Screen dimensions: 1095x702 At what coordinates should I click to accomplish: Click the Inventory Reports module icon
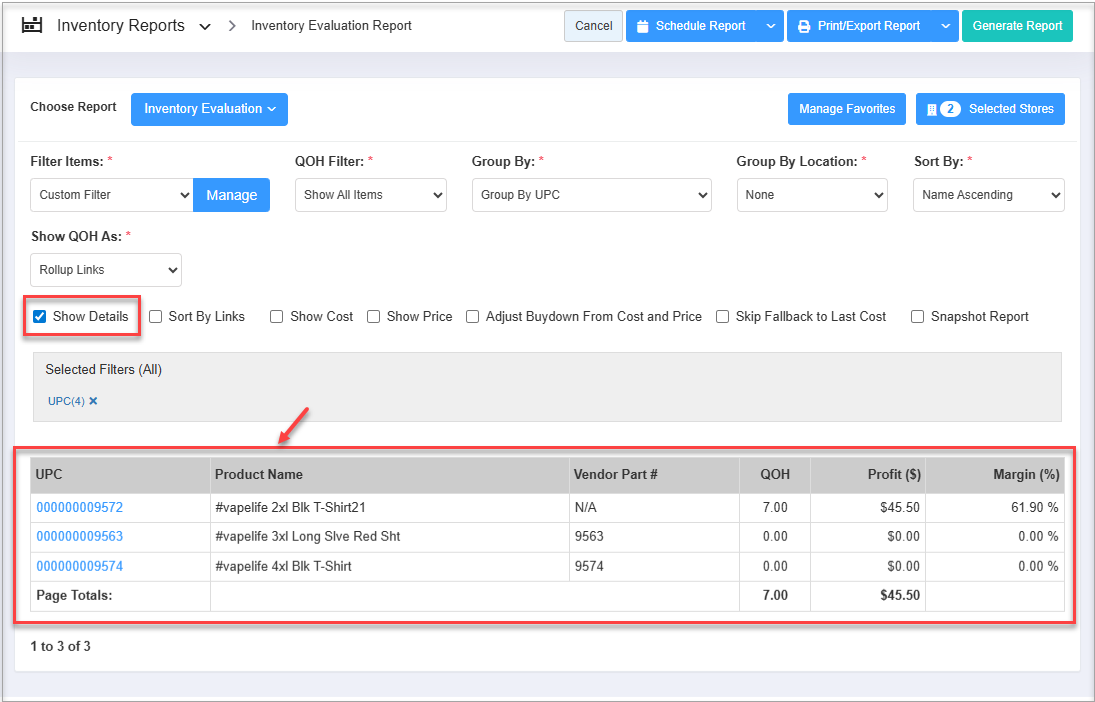point(32,26)
